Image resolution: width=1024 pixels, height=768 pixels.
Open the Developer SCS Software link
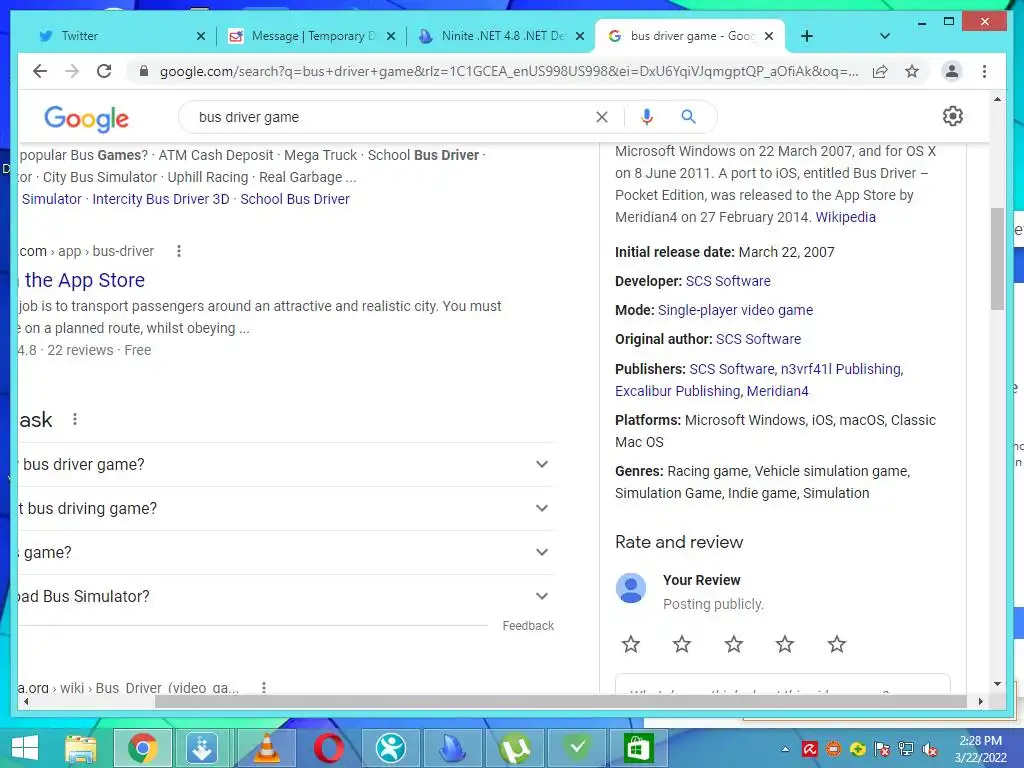pyautogui.click(x=728, y=281)
